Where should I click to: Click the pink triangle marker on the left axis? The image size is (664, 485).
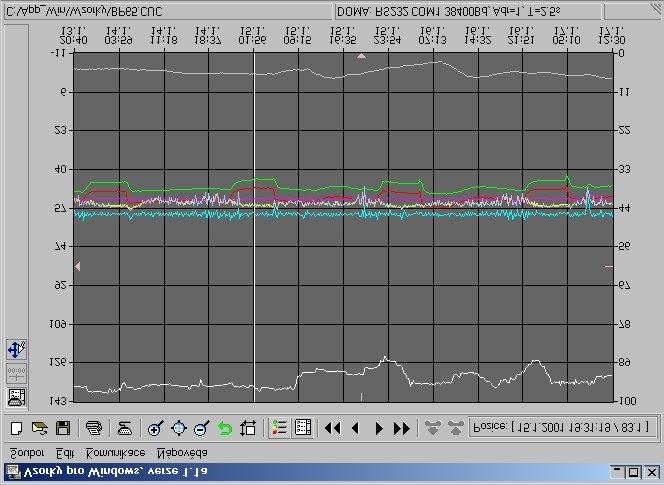tap(77, 266)
